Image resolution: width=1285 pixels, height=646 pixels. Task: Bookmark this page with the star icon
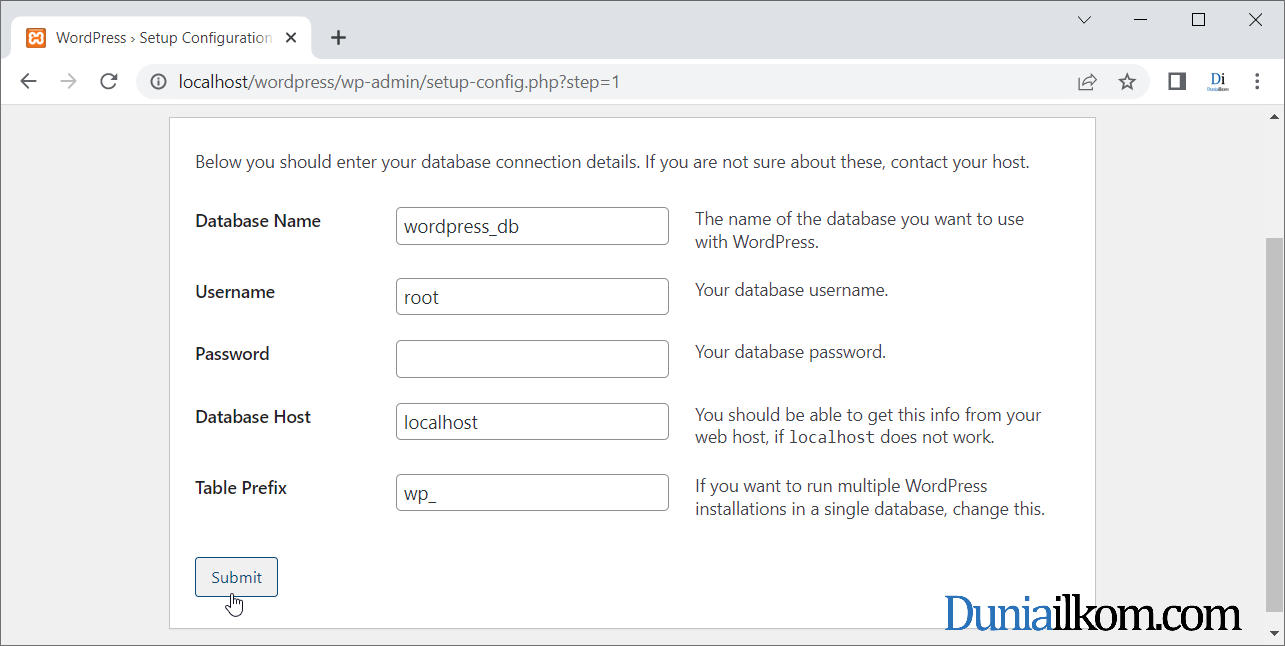pyautogui.click(x=1127, y=82)
